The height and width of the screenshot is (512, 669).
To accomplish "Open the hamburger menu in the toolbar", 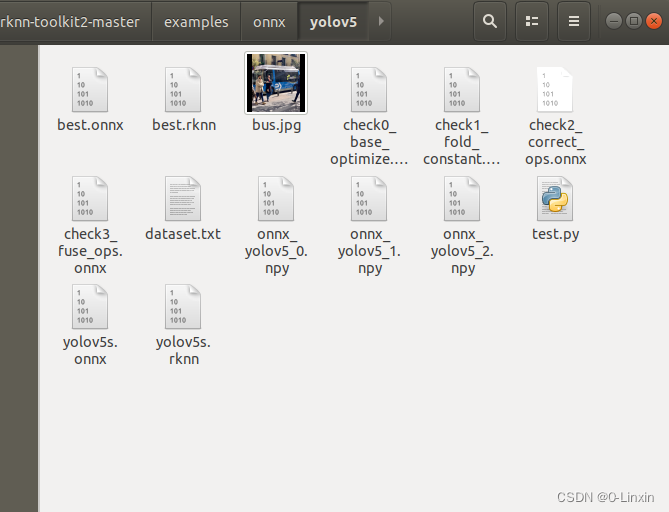I will tap(574, 21).
